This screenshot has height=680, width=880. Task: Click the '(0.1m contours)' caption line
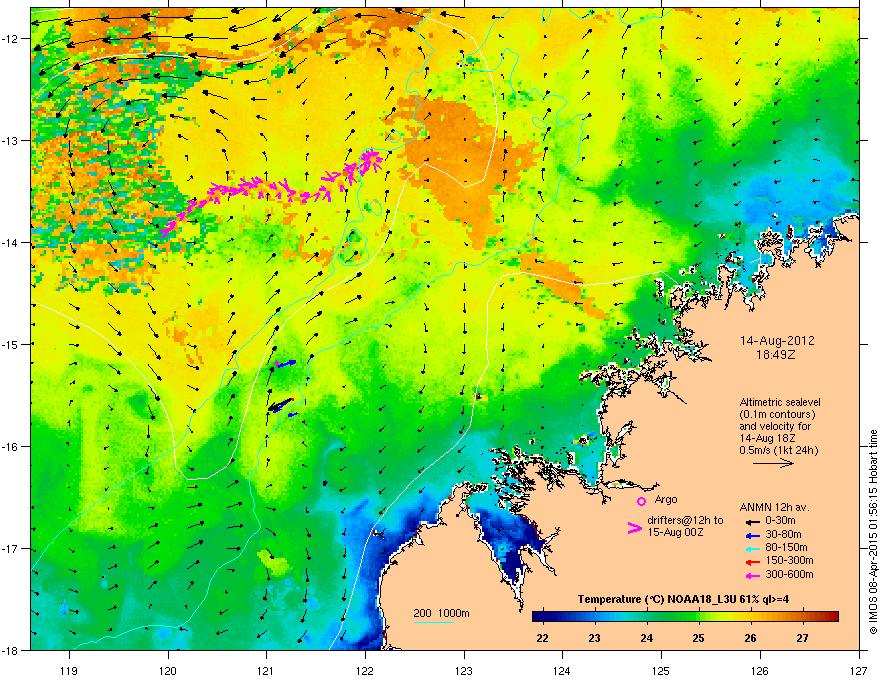(x=778, y=415)
